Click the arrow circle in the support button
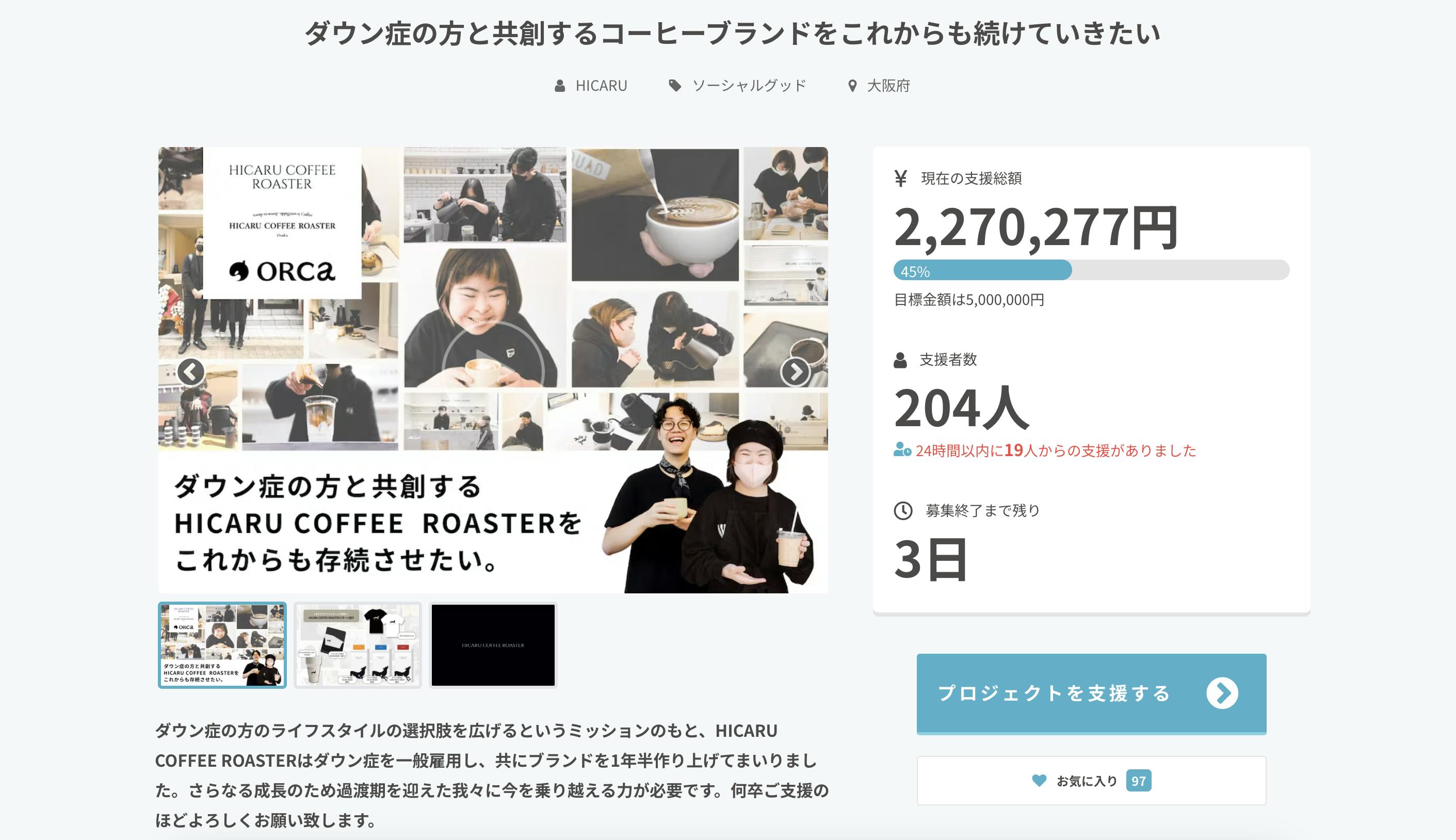The image size is (1456, 840). 1222,693
